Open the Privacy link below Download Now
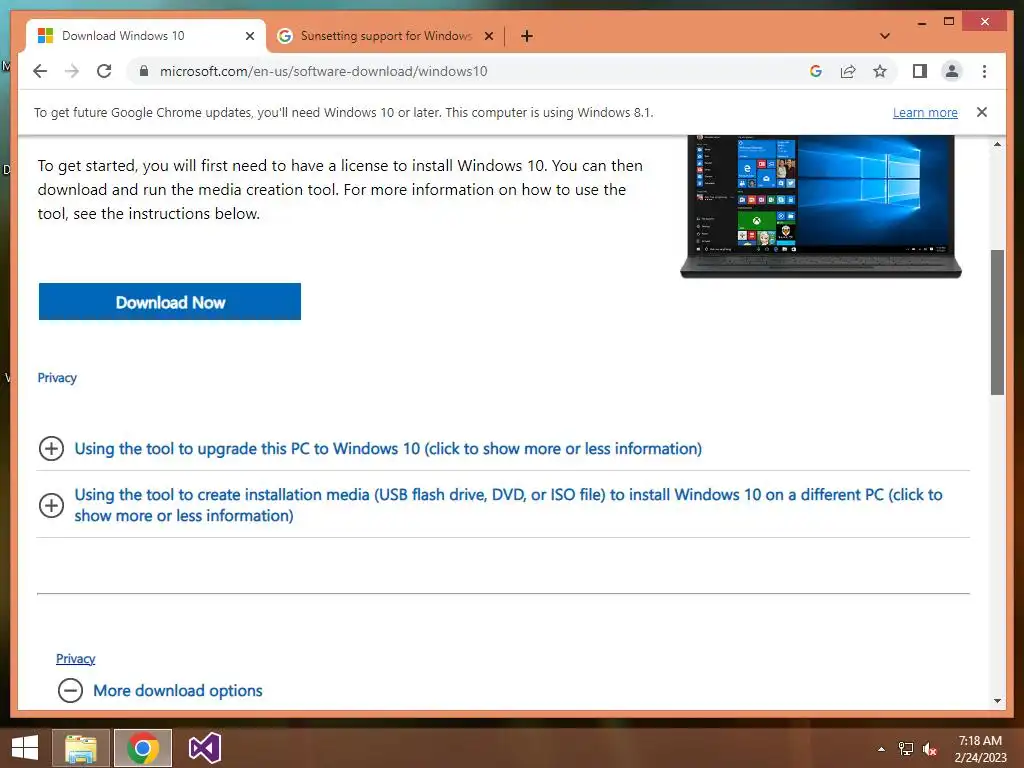This screenshot has width=1024, height=768. (x=57, y=377)
